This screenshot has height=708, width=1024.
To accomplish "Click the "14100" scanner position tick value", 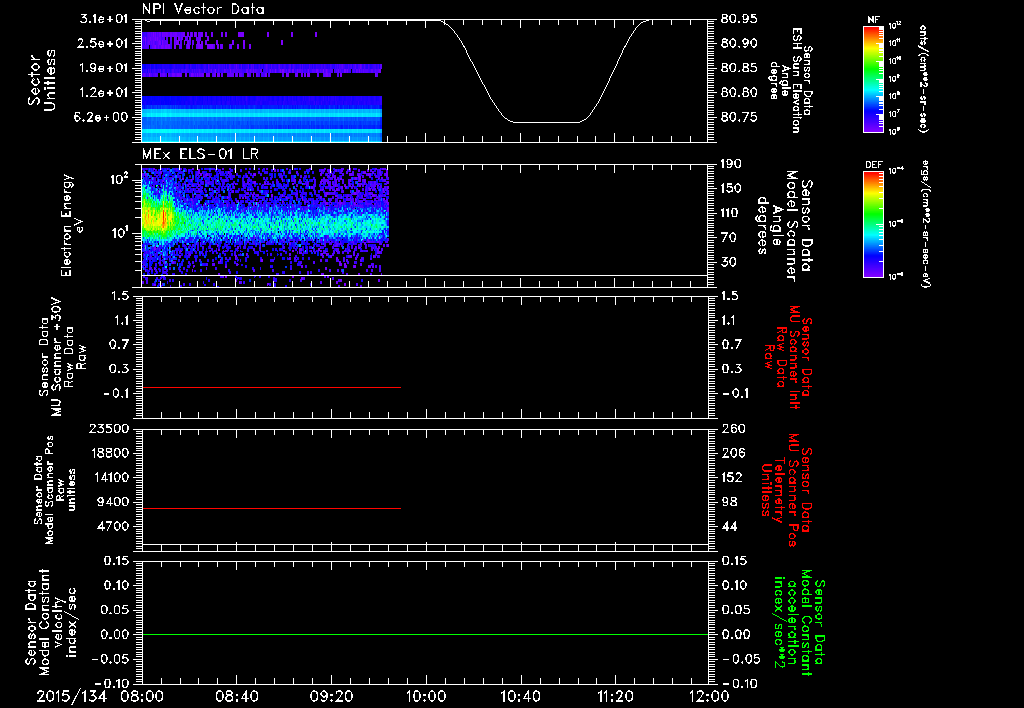I will (x=110, y=477).
